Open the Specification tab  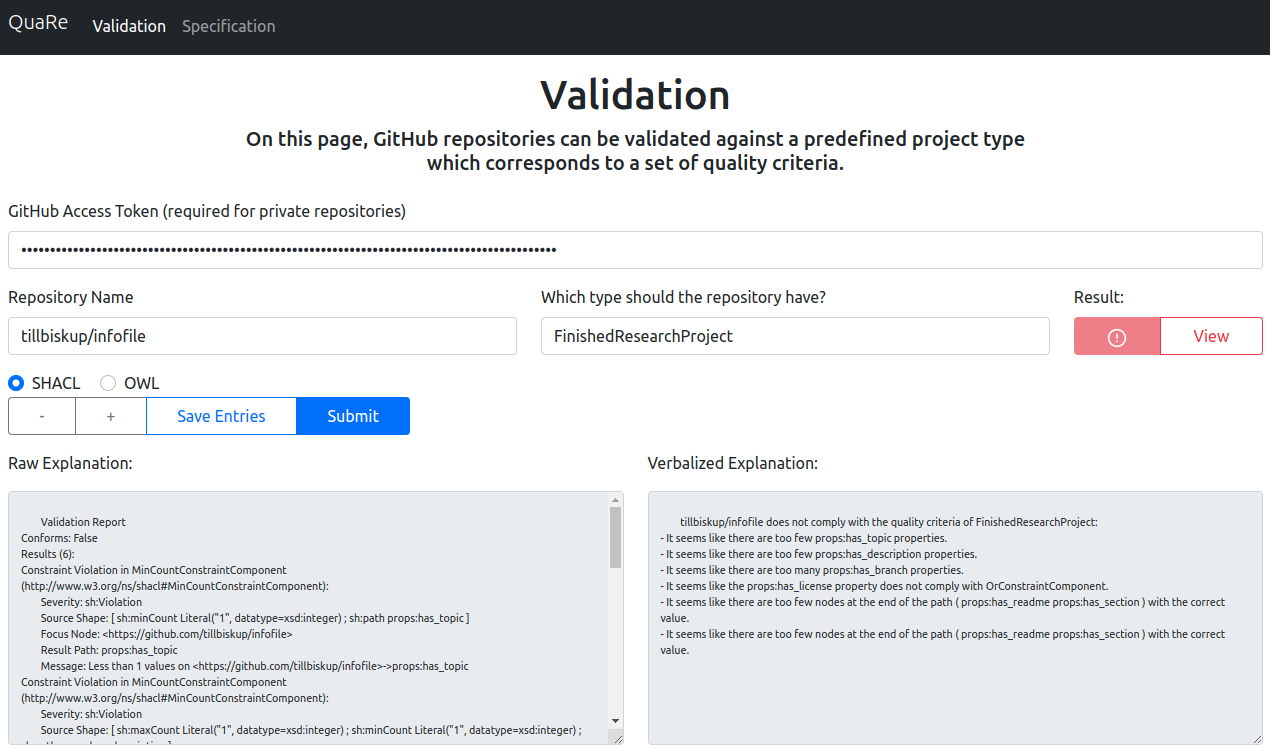pyautogui.click(x=228, y=26)
